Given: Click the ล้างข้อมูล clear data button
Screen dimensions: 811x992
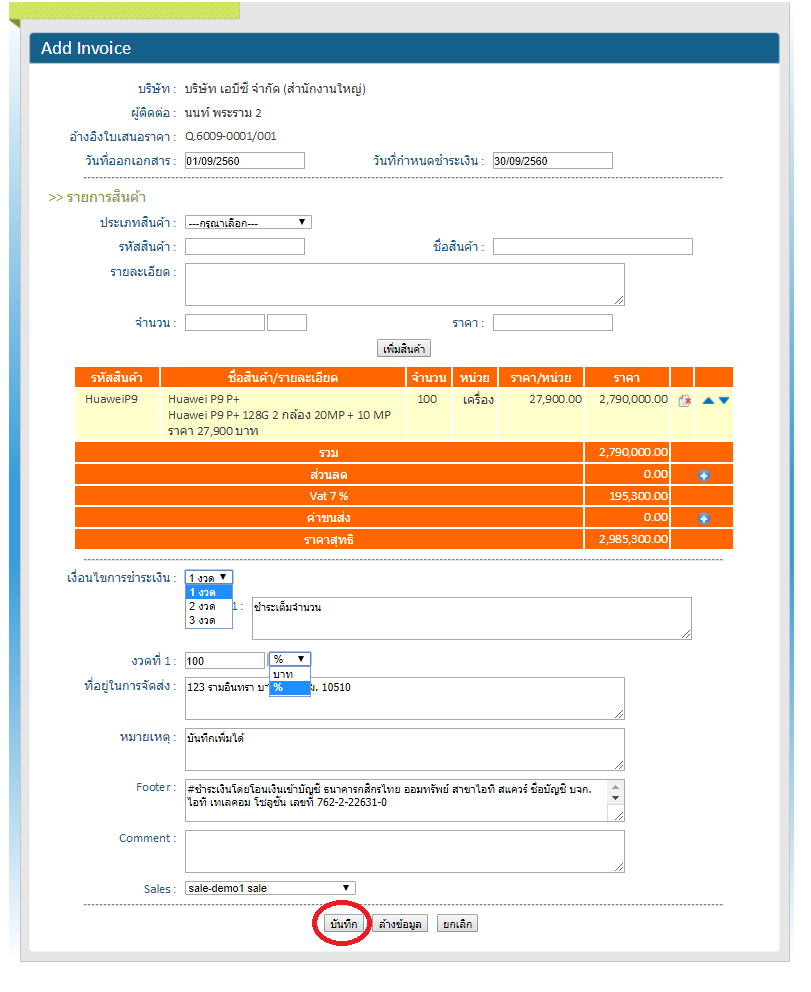Looking at the screenshot, I should pos(400,924).
